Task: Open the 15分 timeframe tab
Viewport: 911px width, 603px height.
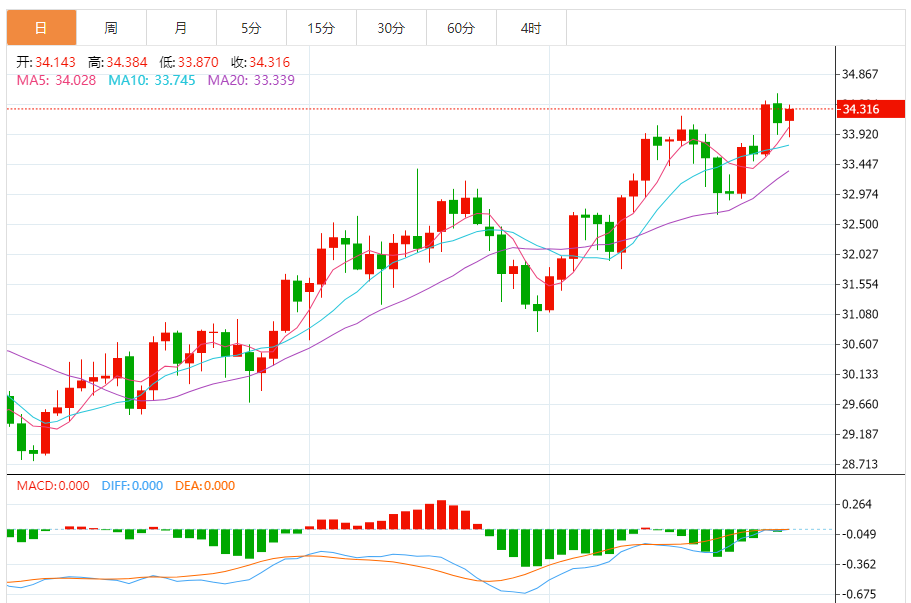Action: [321, 27]
